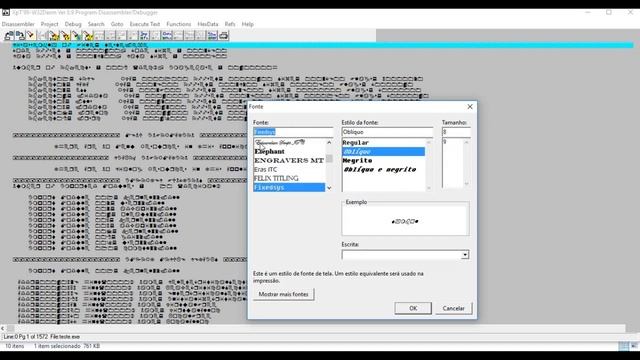Click the Tamanho size input field
Screen dimensions: 640x360
pyautogui.click(x=456, y=132)
